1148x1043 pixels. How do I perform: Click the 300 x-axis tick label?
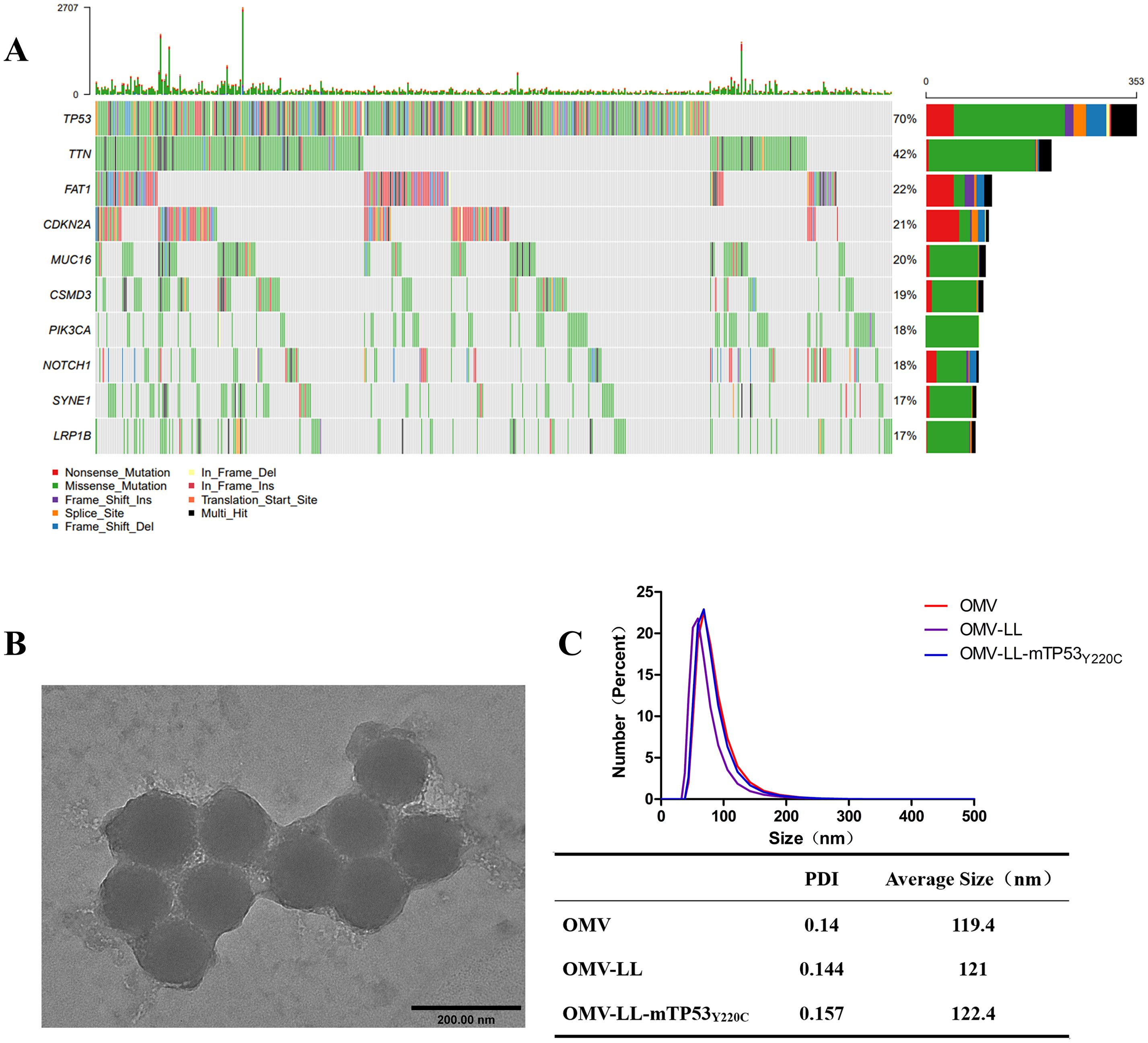click(x=849, y=816)
